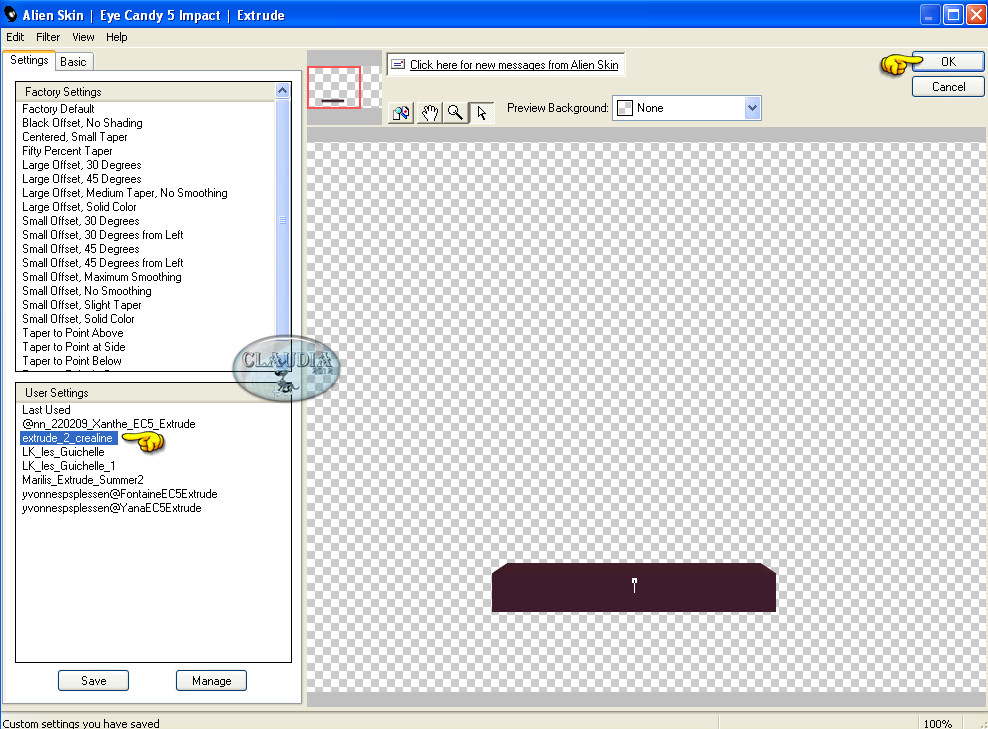Select 'Large Offset, 30 Degrees' preset
This screenshot has height=729, width=988.
point(82,165)
